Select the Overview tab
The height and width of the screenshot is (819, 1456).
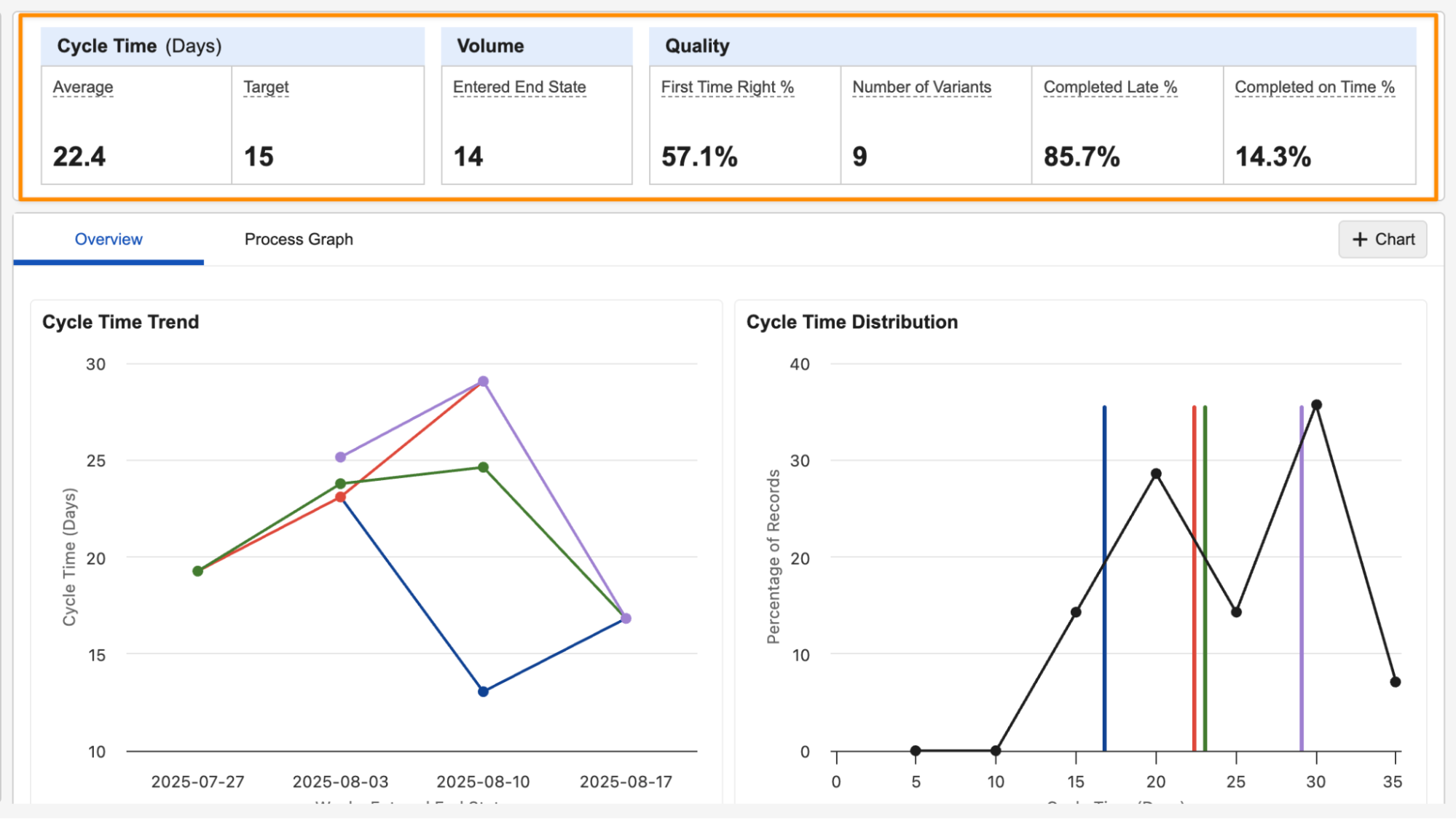(109, 239)
